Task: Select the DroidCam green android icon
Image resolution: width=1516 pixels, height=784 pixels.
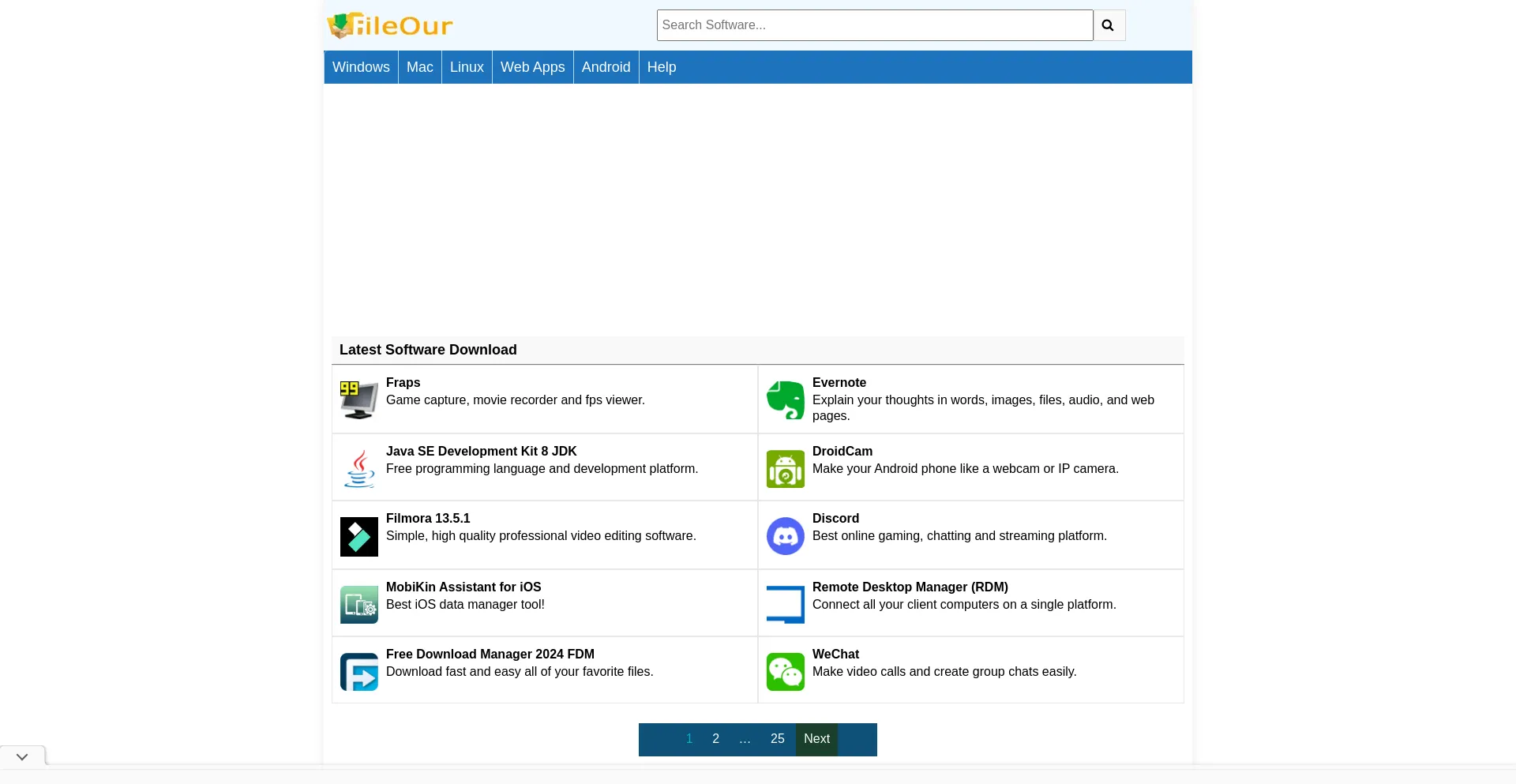Action: tap(785, 468)
